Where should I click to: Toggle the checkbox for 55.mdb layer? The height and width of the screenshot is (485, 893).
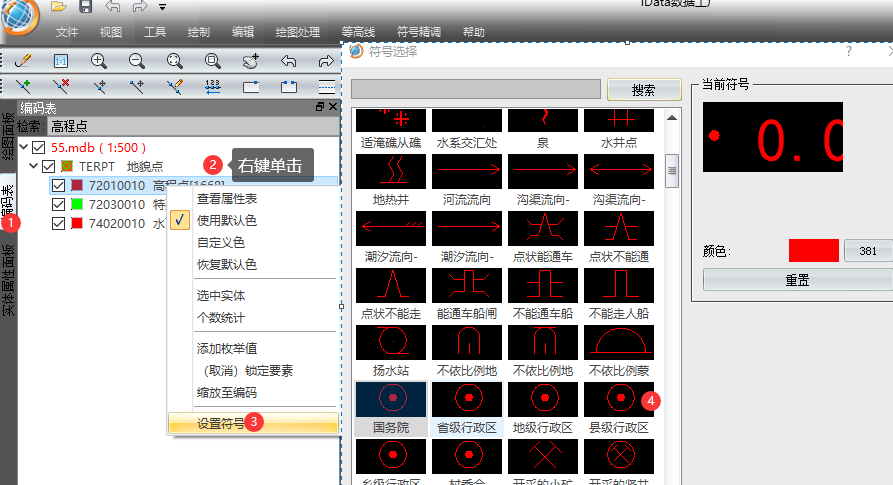click(39, 147)
